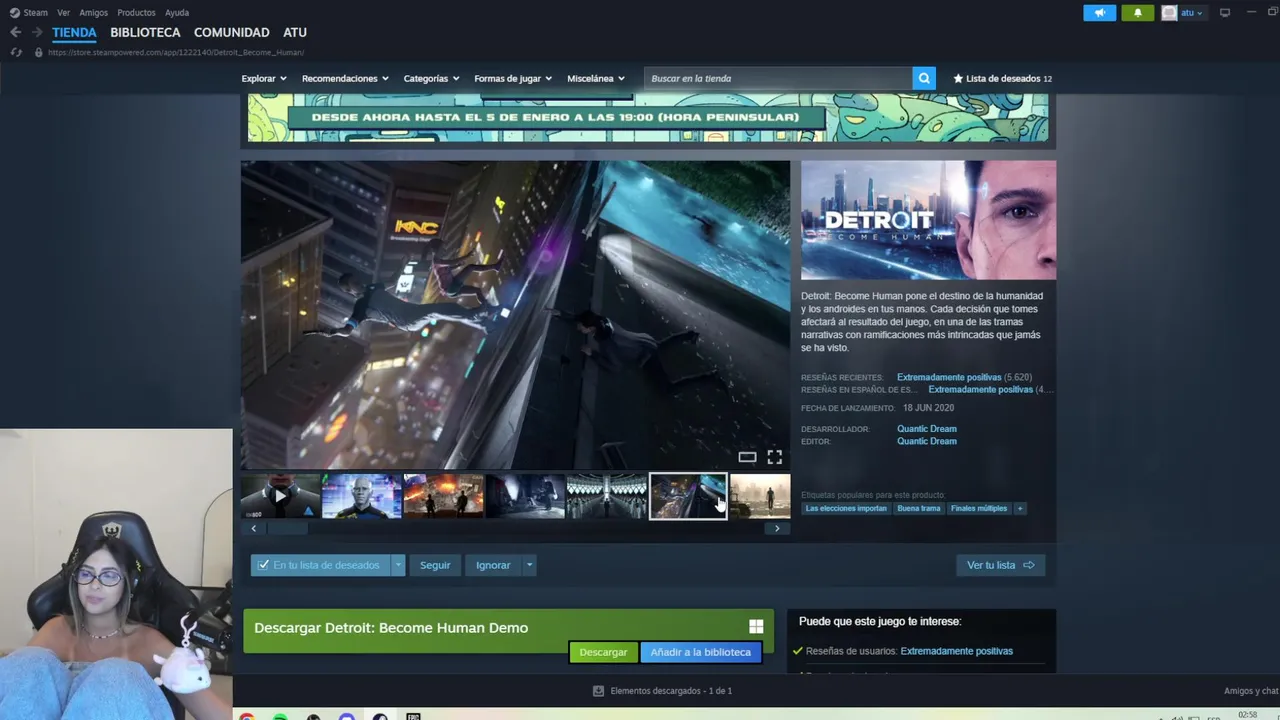The image size is (1280, 720).
Task: Click the atu profile avatar
Action: 1169,13
